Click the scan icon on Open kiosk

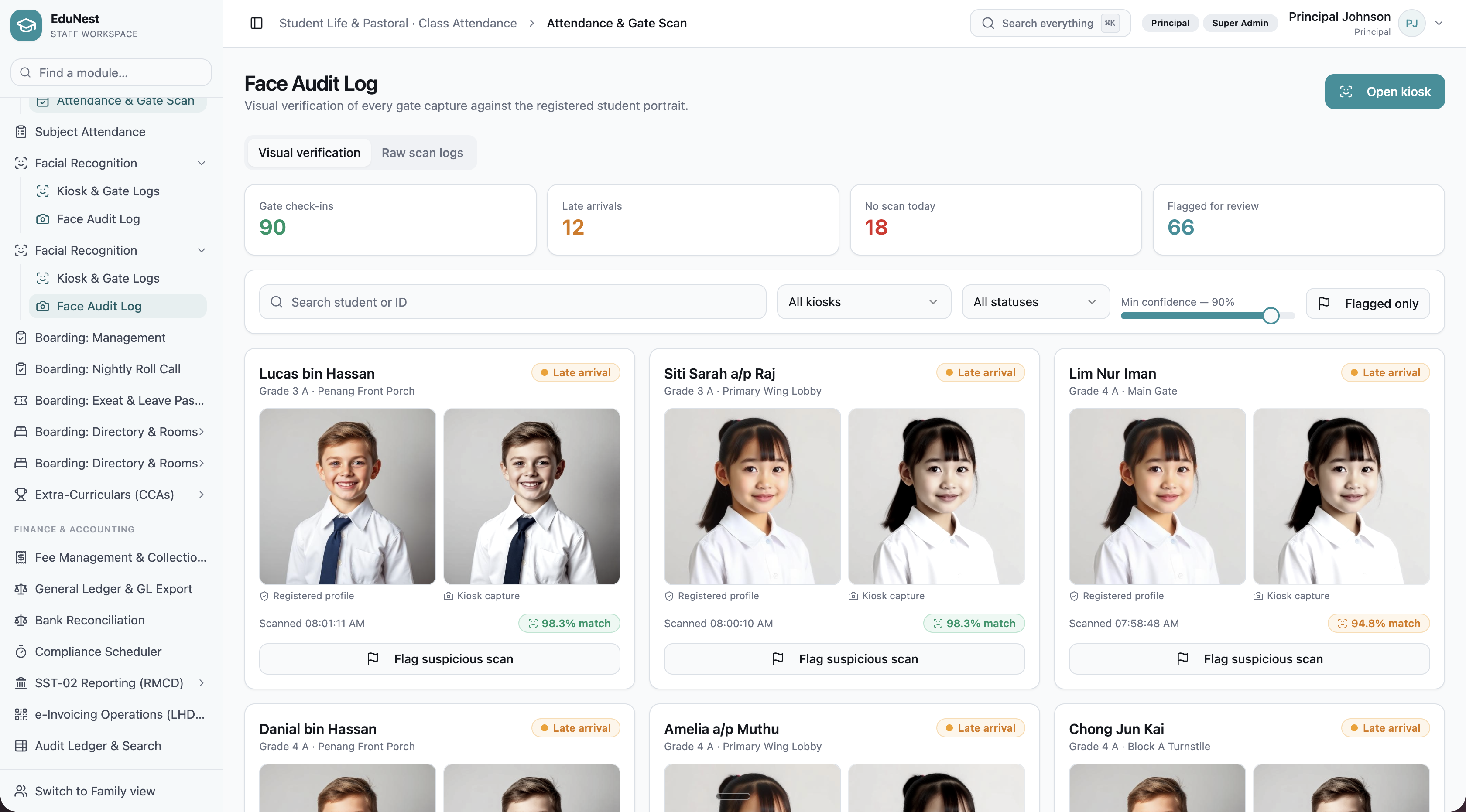tap(1346, 92)
